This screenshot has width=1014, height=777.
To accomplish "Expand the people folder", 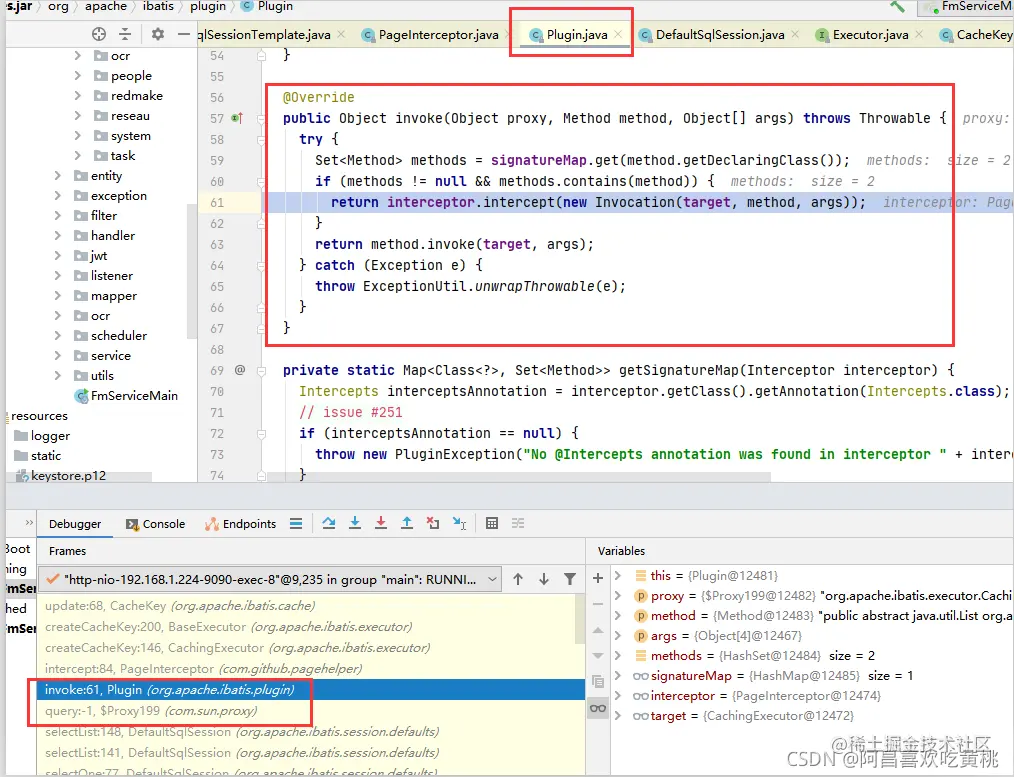I will (78, 76).
